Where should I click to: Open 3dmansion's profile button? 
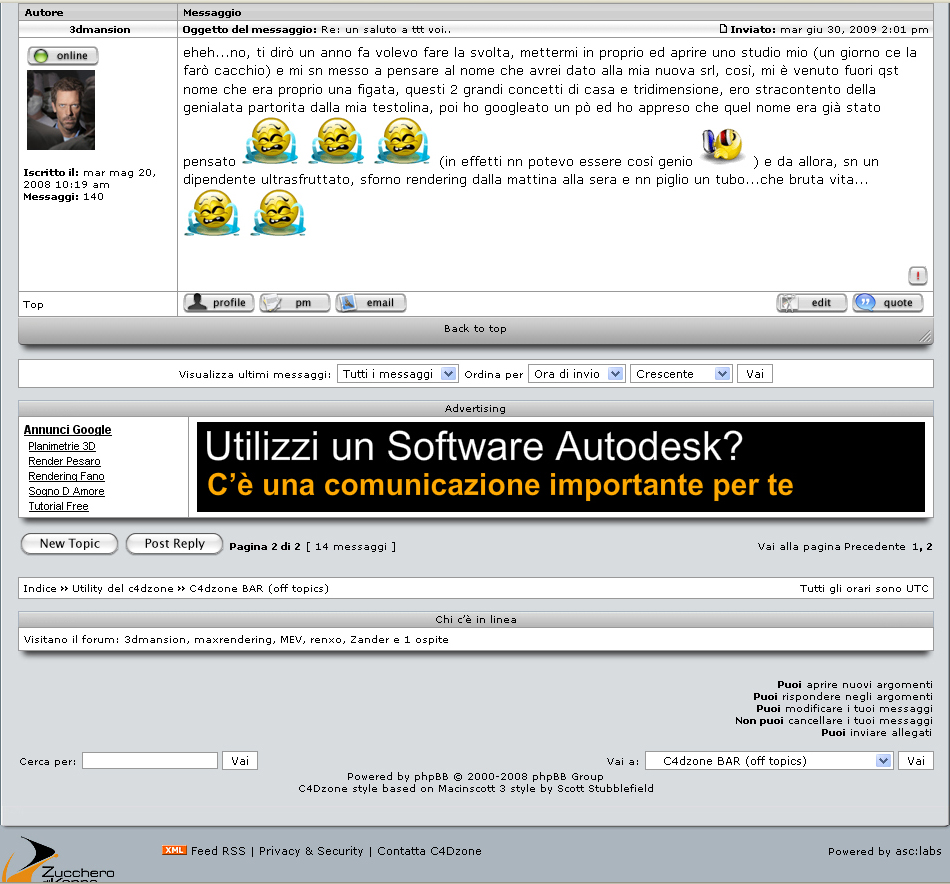219,302
